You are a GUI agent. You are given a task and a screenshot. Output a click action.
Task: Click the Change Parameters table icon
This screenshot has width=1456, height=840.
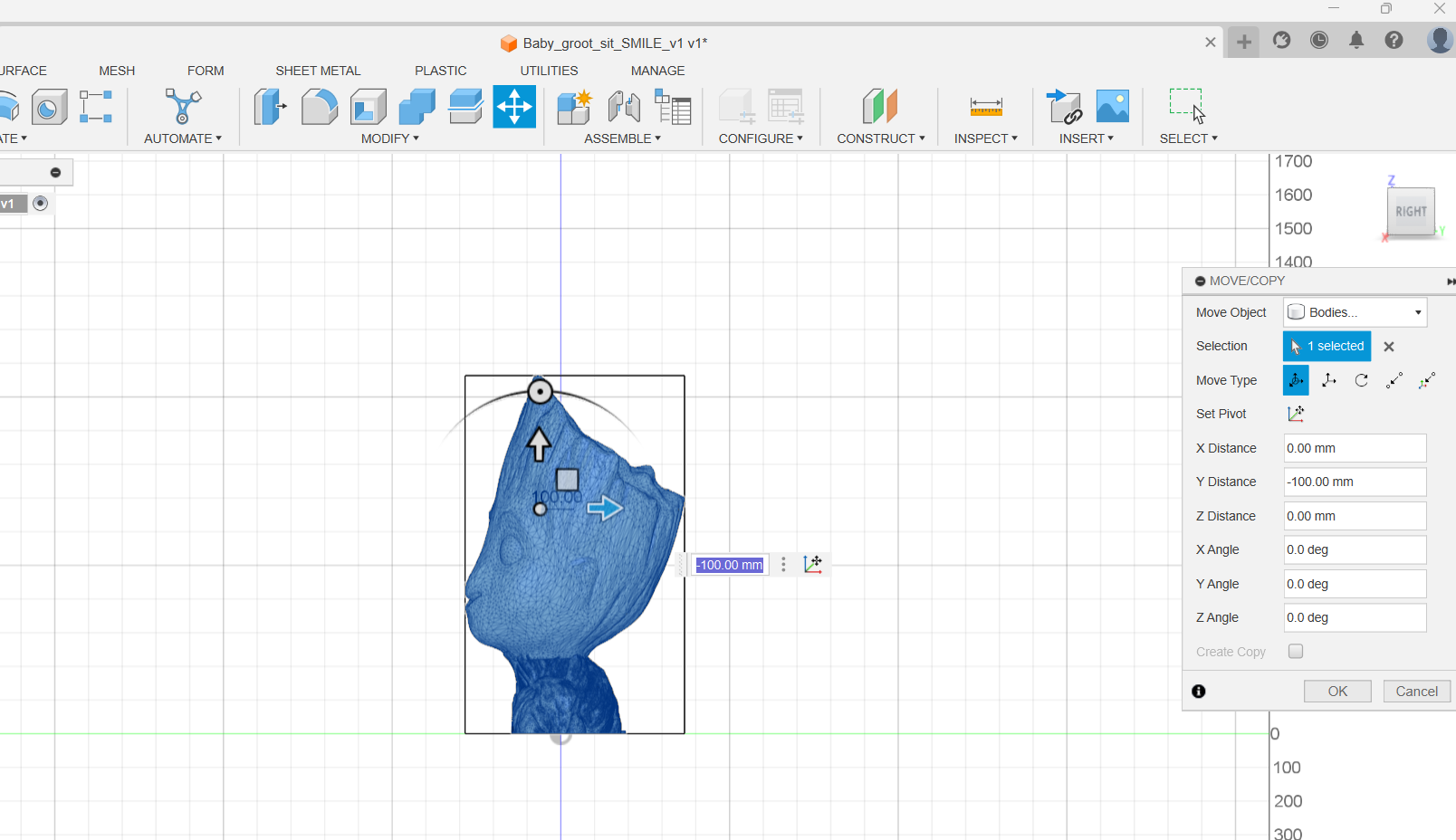click(785, 107)
